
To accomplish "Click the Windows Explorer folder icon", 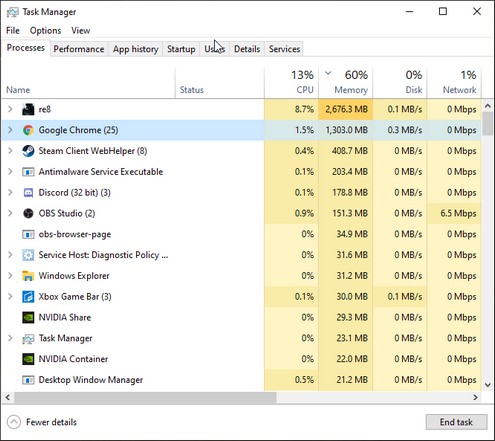I will (x=28, y=276).
